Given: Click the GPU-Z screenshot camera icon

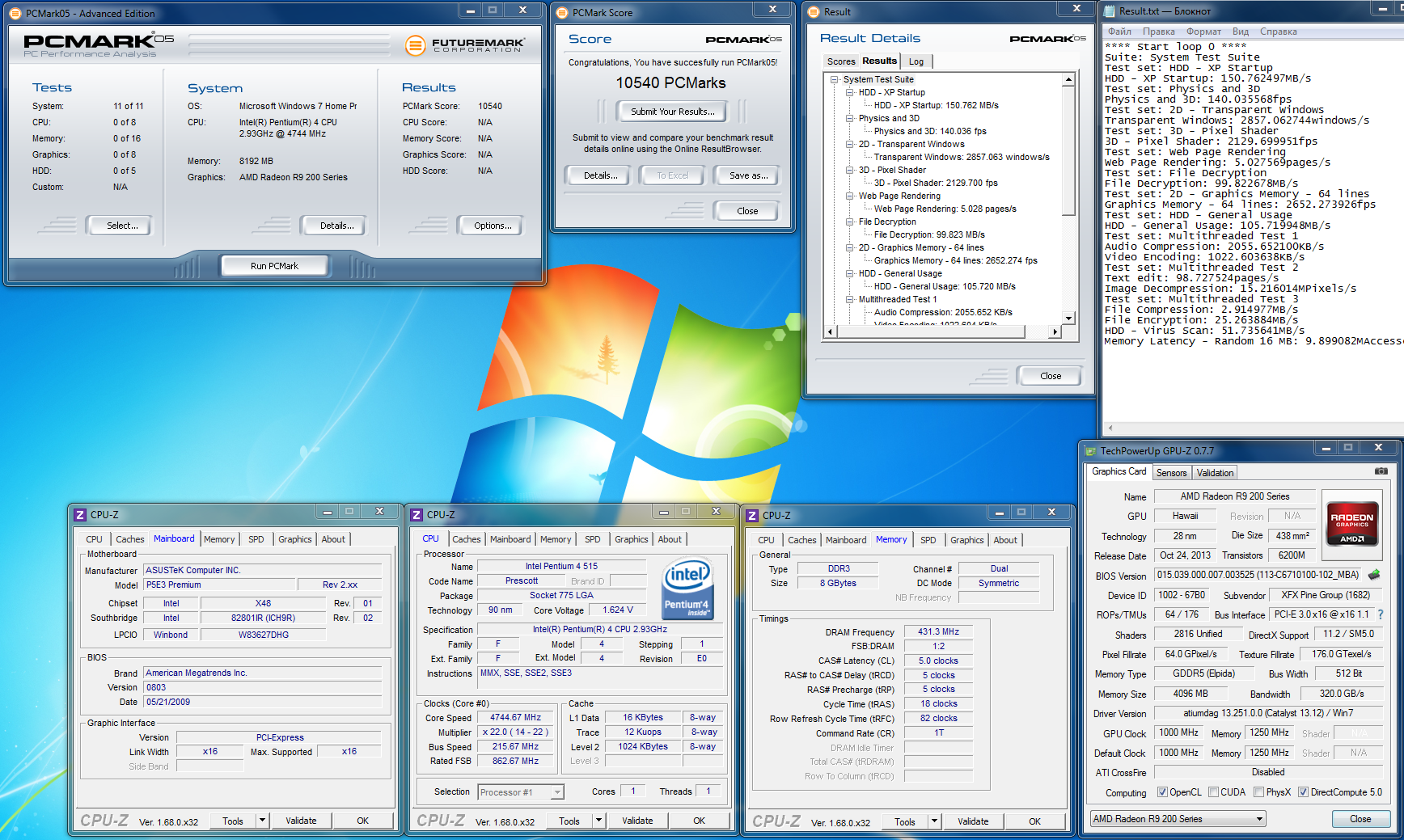Looking at the screenshot, I should [x=1381, y=471].
